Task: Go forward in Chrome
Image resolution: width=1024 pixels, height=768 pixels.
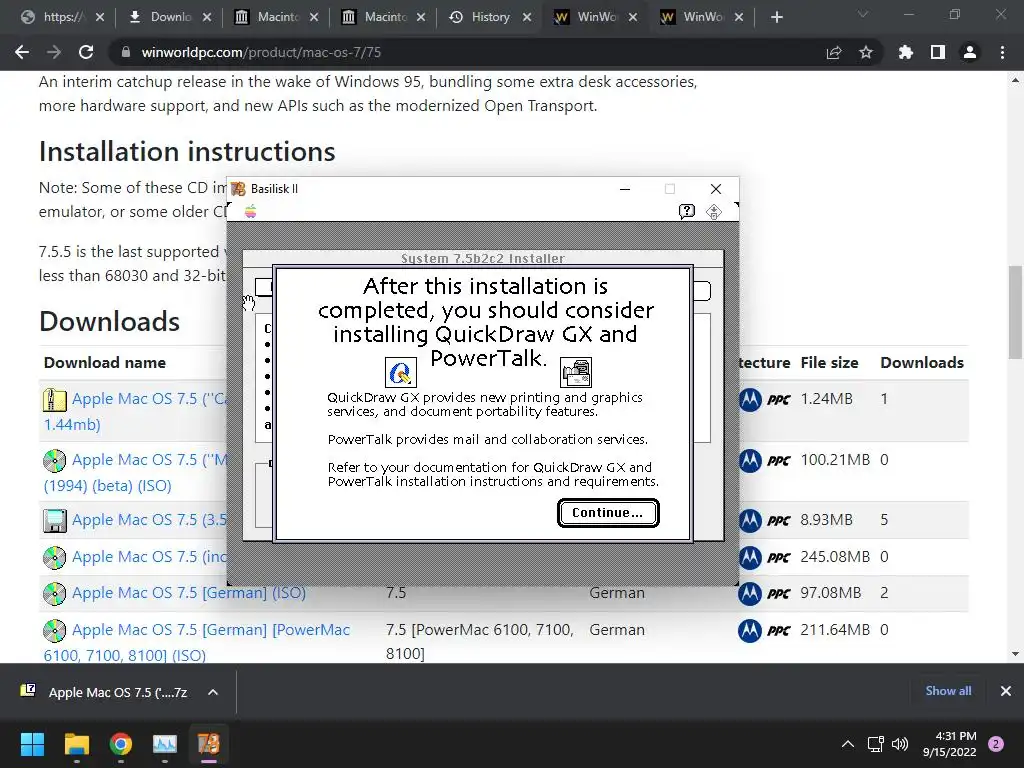Action: [54, 52]
